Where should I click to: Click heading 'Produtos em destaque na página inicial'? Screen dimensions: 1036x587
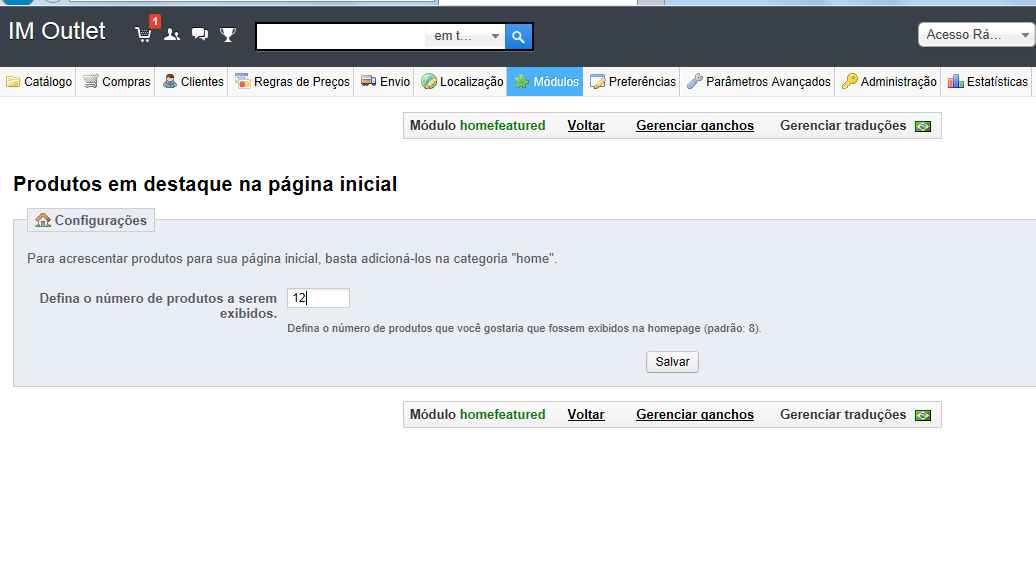(205, 184)
